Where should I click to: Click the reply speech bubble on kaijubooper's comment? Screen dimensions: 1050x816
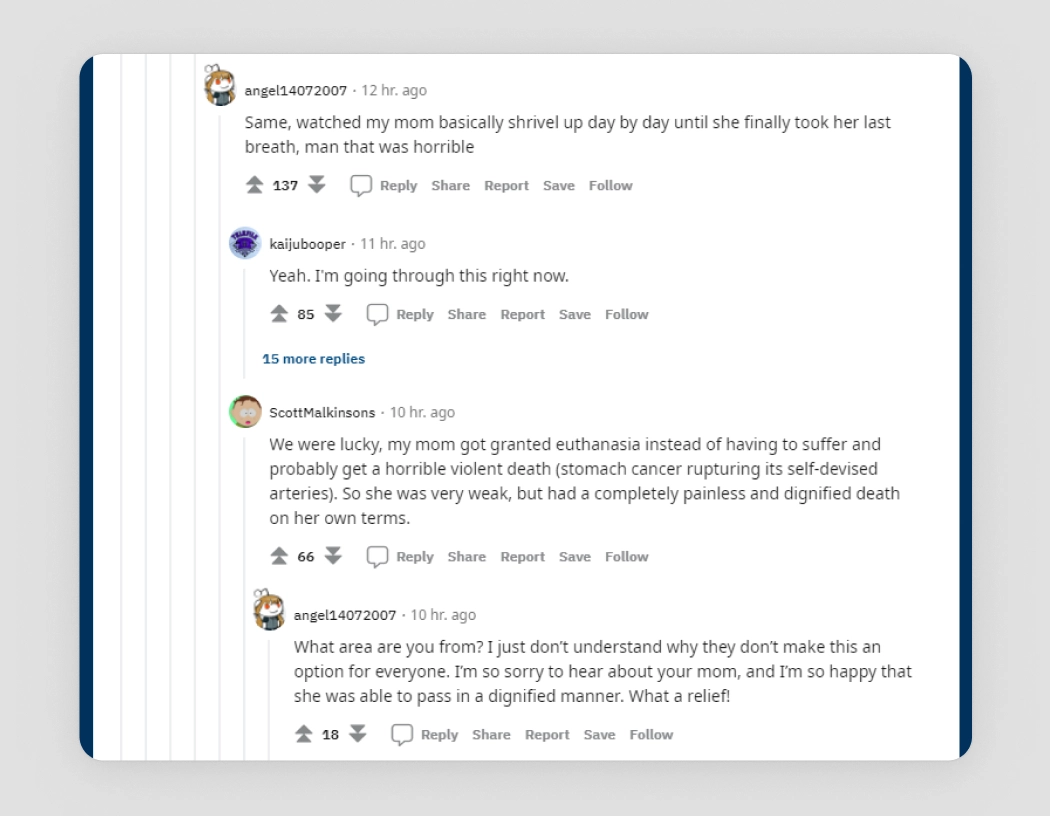[377, 313]
